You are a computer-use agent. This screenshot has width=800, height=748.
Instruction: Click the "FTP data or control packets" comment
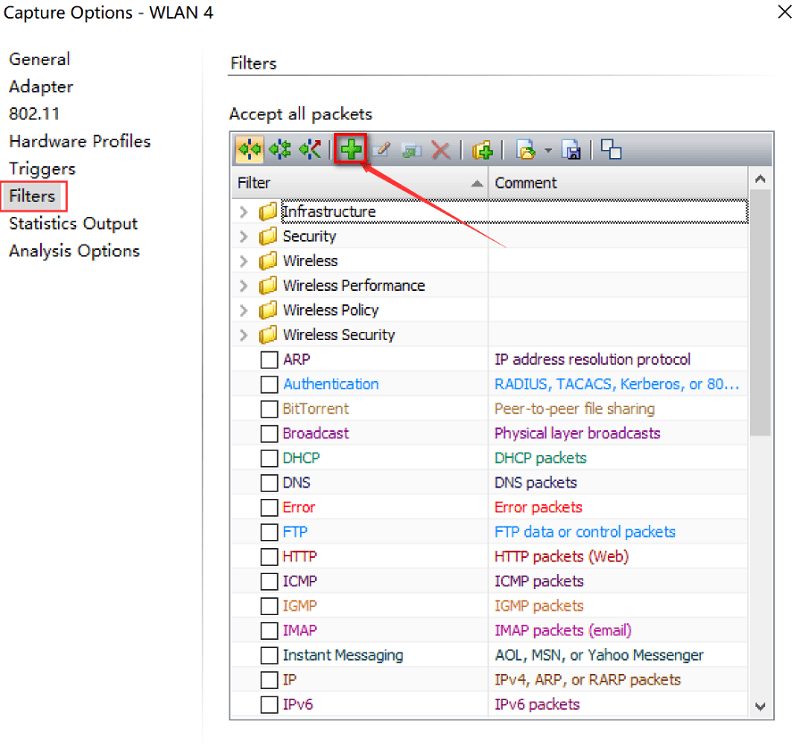(585, 532)
